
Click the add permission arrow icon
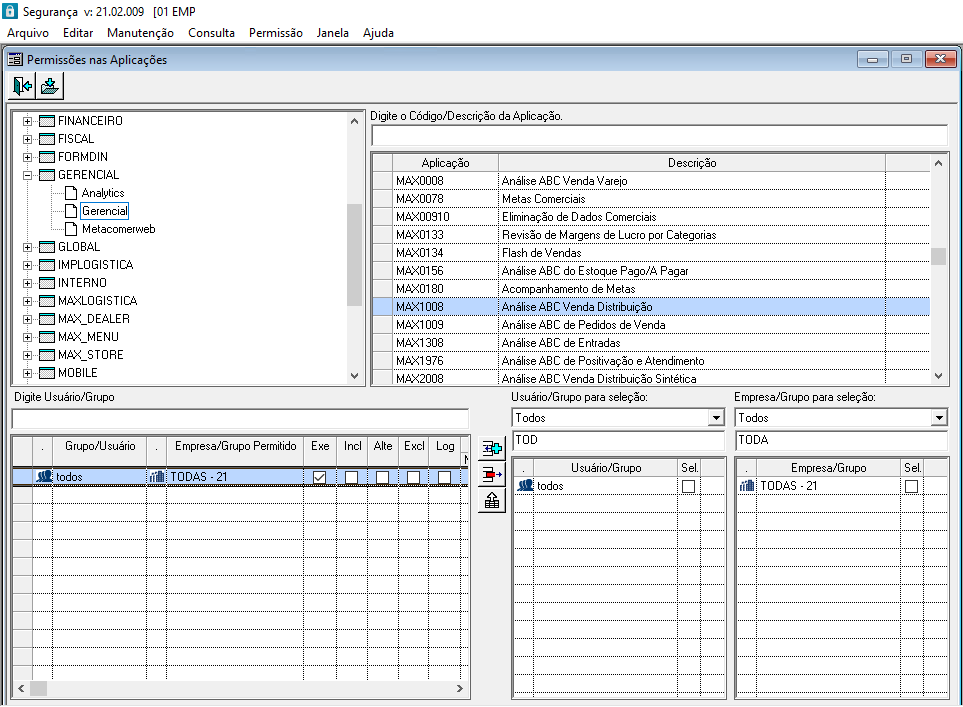coord(492,449)
